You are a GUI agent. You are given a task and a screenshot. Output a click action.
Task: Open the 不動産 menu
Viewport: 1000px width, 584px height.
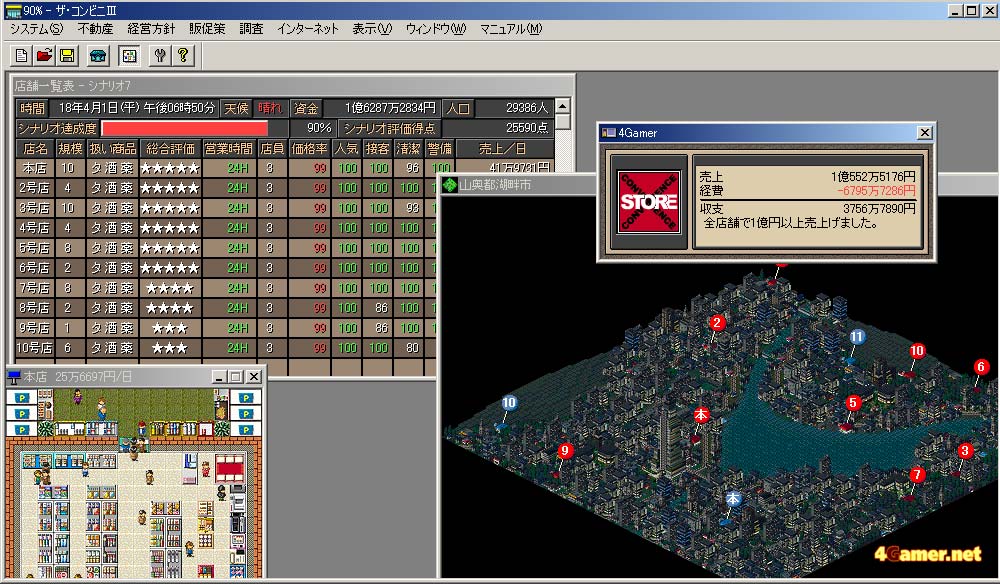pos(96,29)
